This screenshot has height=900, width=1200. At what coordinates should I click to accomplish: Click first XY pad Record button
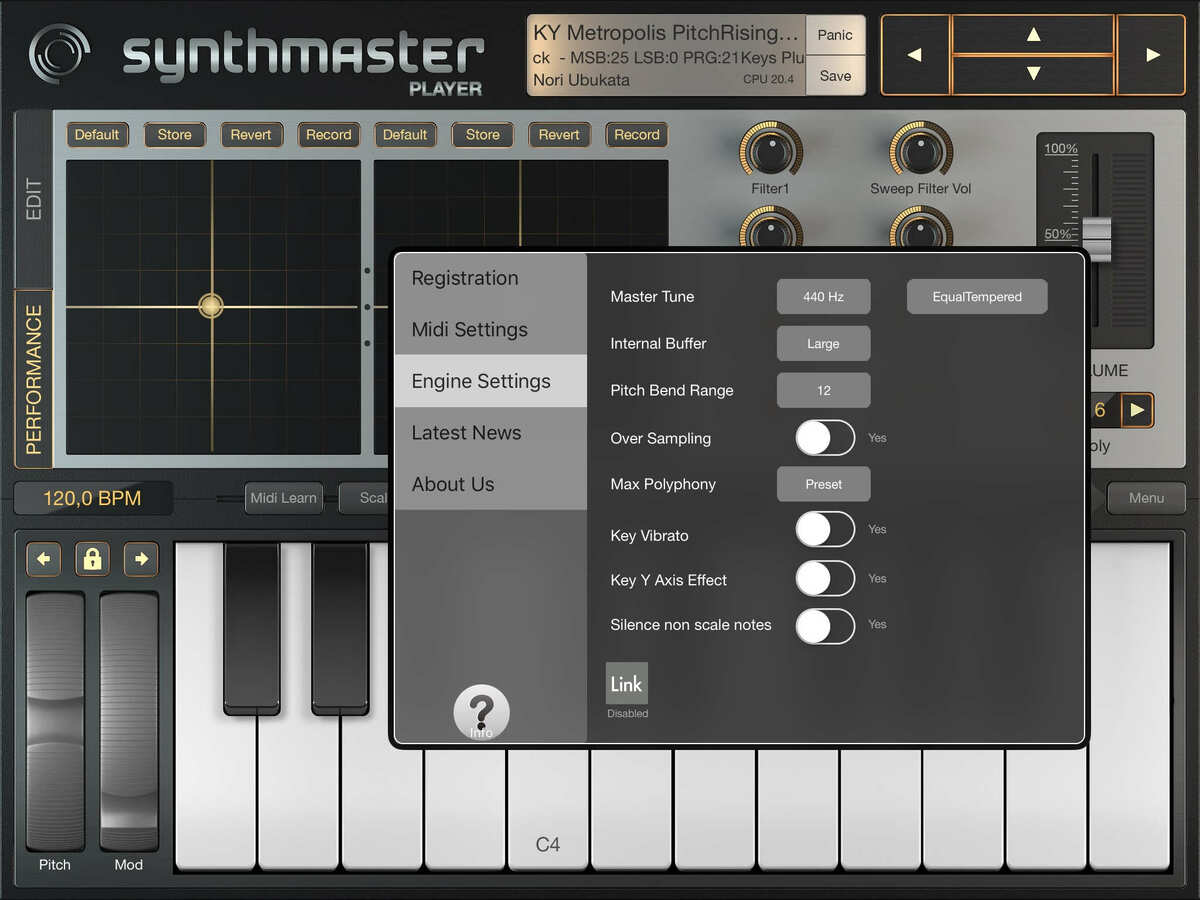329,135
